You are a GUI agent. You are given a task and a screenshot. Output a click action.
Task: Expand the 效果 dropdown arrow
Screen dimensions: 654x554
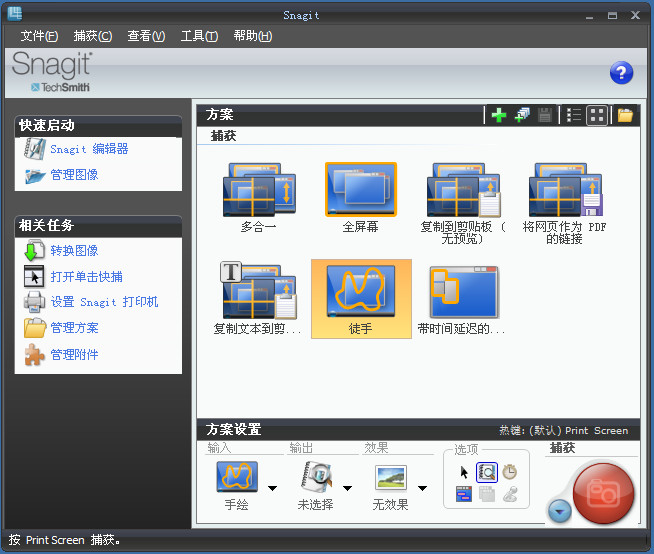click(423, 488)
